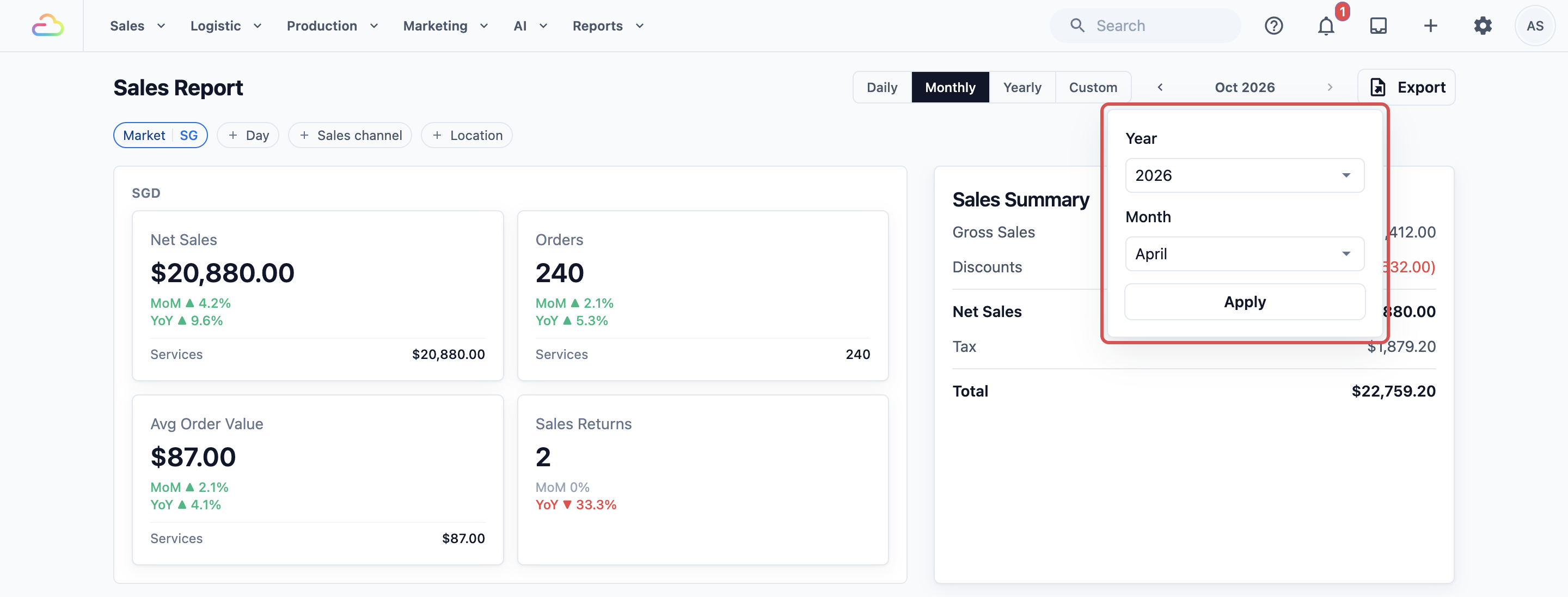This screenshot has width=1568, height=597.
Task: Toggle the Market SG filter chip
Action: [x=161, y=135]
